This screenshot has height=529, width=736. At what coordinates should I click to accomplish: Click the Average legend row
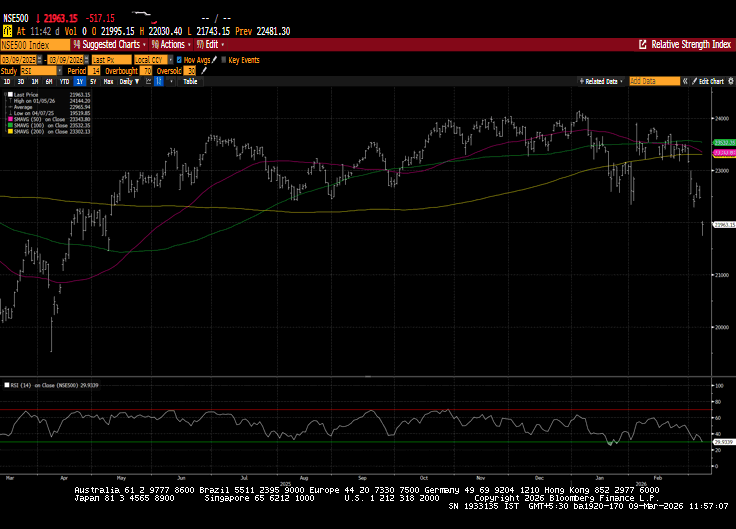tap(50, 107)
